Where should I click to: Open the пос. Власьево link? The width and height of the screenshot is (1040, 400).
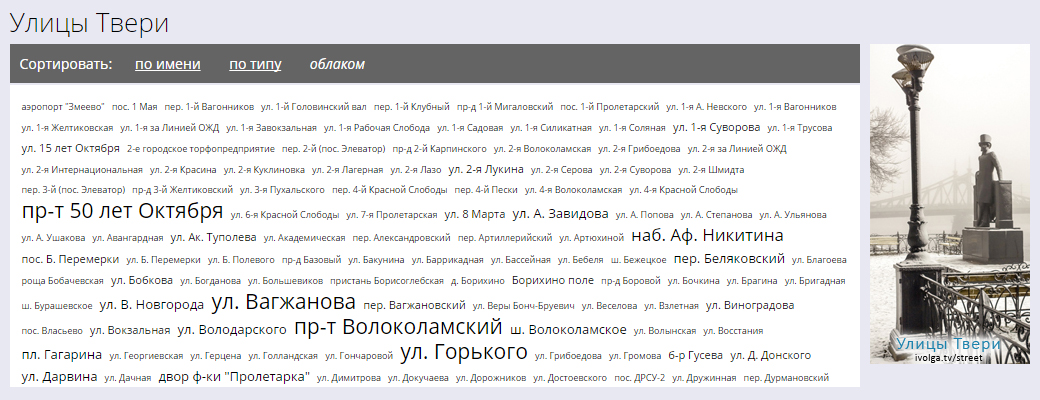pos(52,330)
